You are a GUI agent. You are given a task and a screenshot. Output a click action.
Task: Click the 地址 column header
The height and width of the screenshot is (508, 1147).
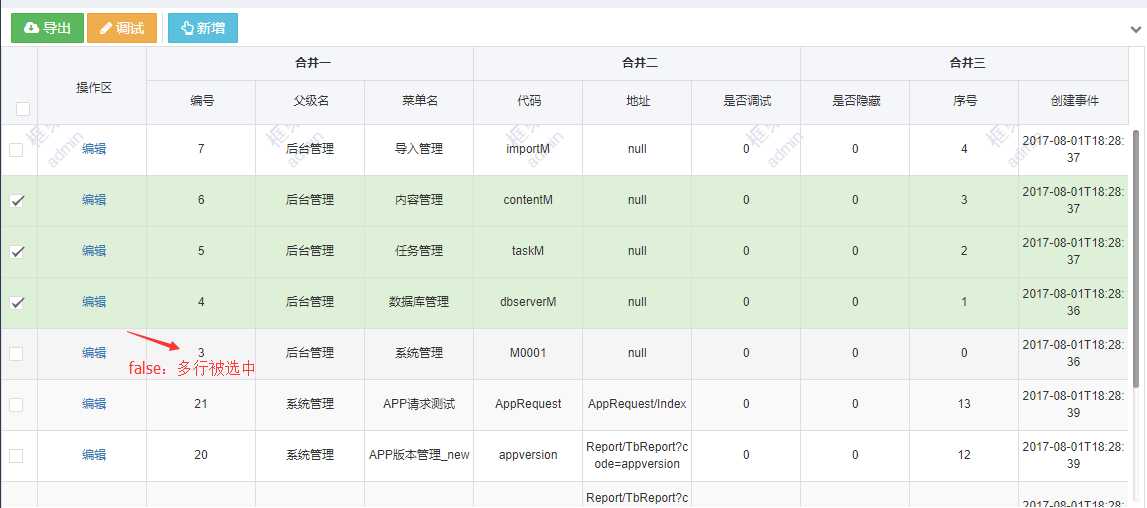pyautogui.click(x=637, y=102)
